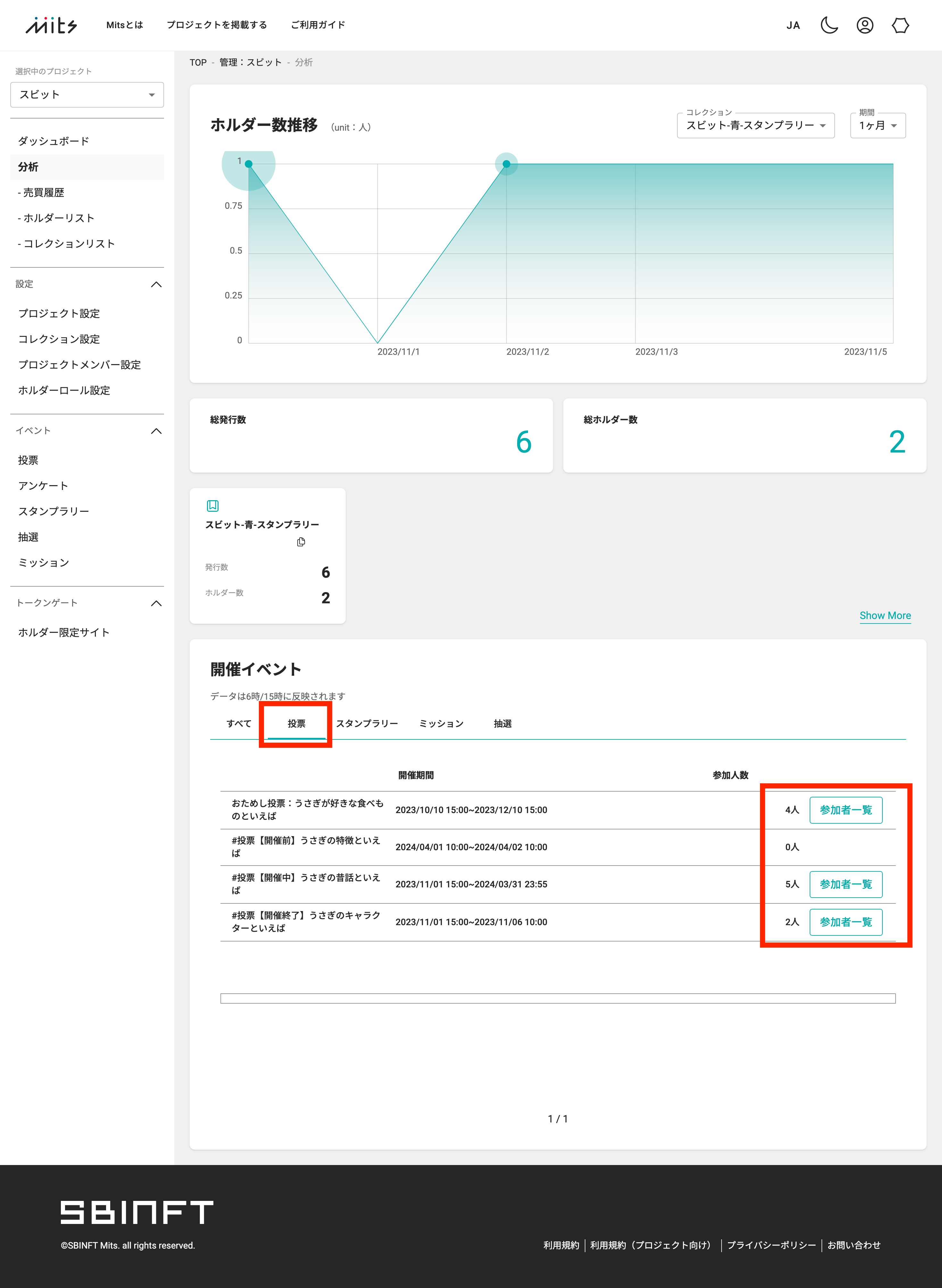Switch to the 投票 events tab

click(x=296, y=724)
